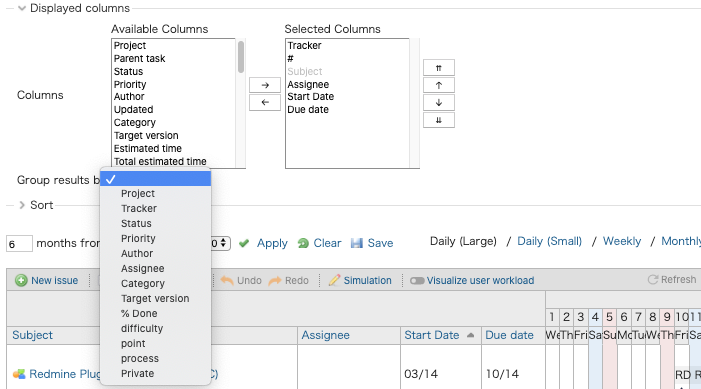The width and height of the screenshot is (701, 389).
Task: Choose Private in group dropdown
Action: tap(137, 373)
